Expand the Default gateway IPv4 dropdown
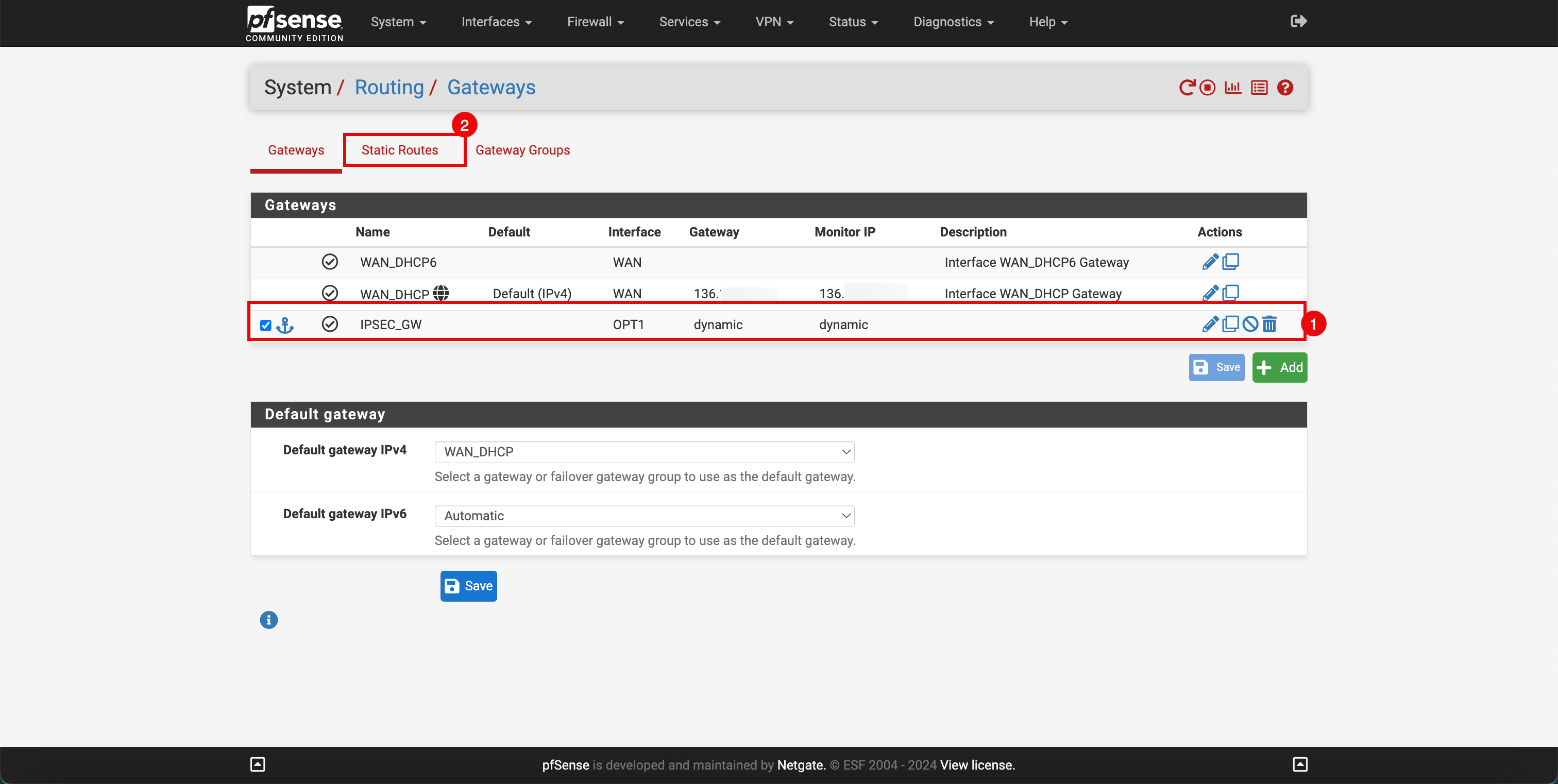 click(644, 451)
